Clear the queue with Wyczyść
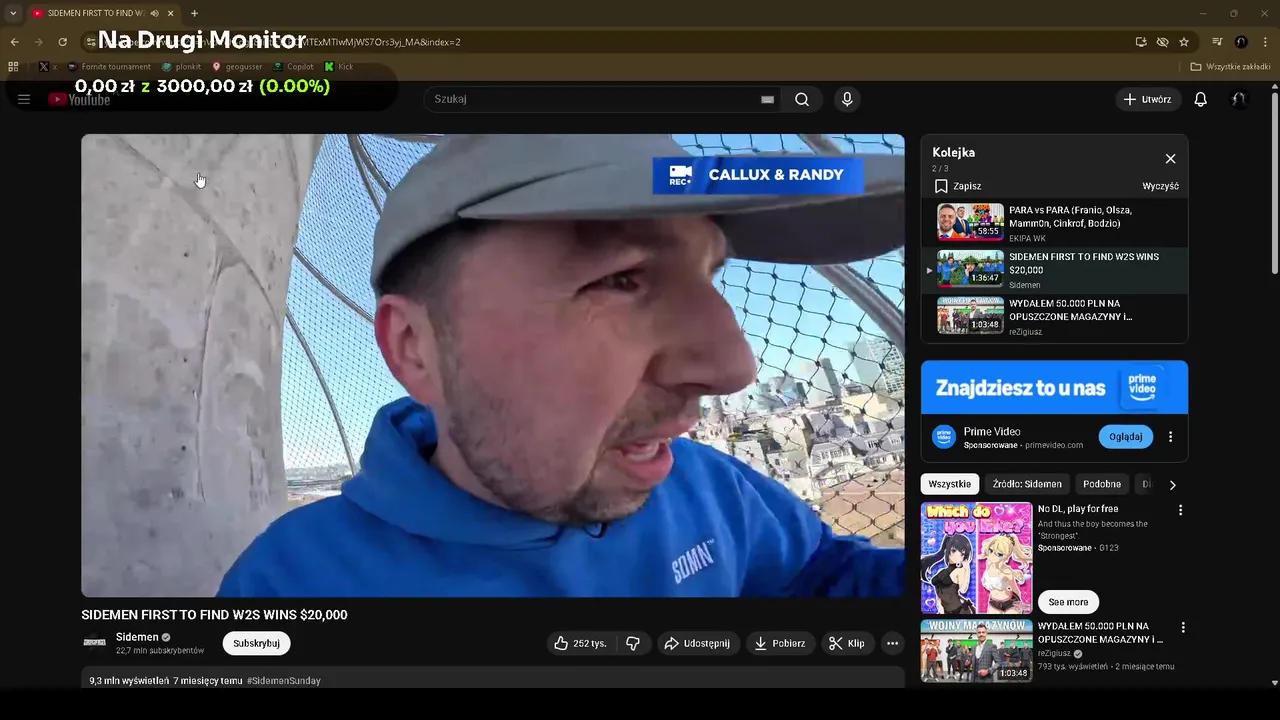 [x=1160, y=186]
